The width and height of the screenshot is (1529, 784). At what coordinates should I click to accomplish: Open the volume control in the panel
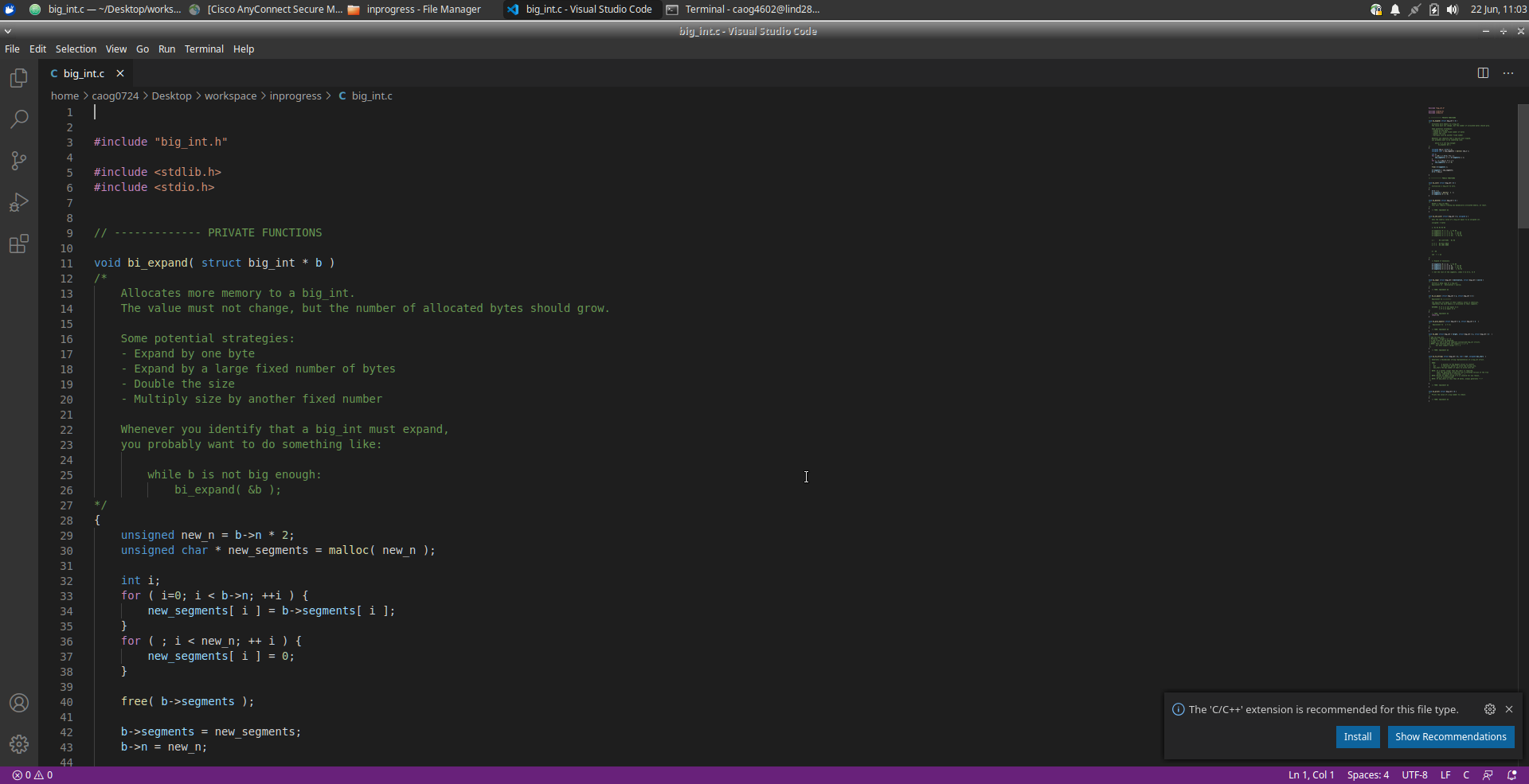click(1453, 10)
